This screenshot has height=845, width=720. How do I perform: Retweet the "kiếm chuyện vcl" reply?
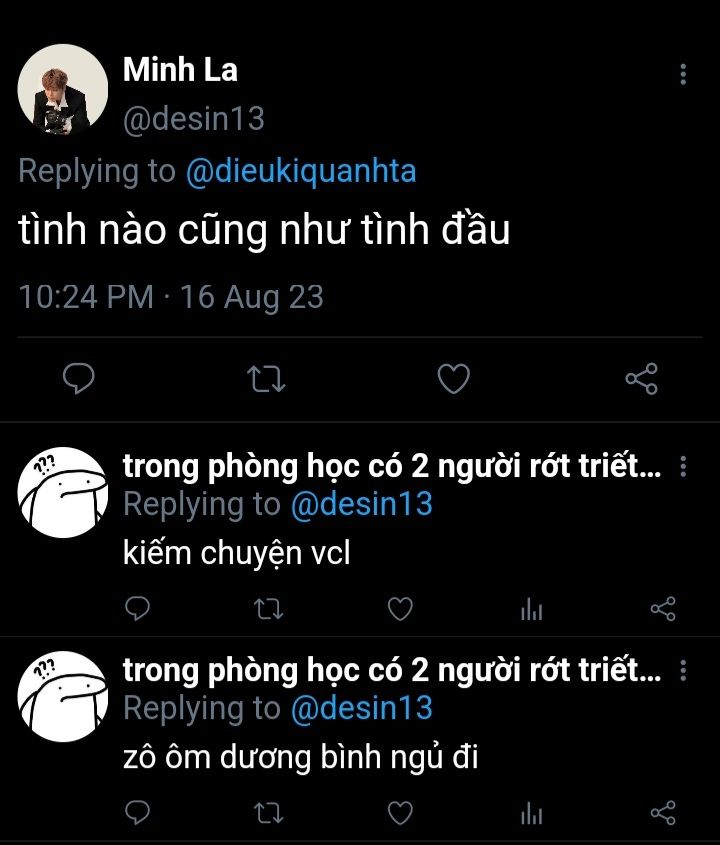pyautogui.click(x=270, y=608)
